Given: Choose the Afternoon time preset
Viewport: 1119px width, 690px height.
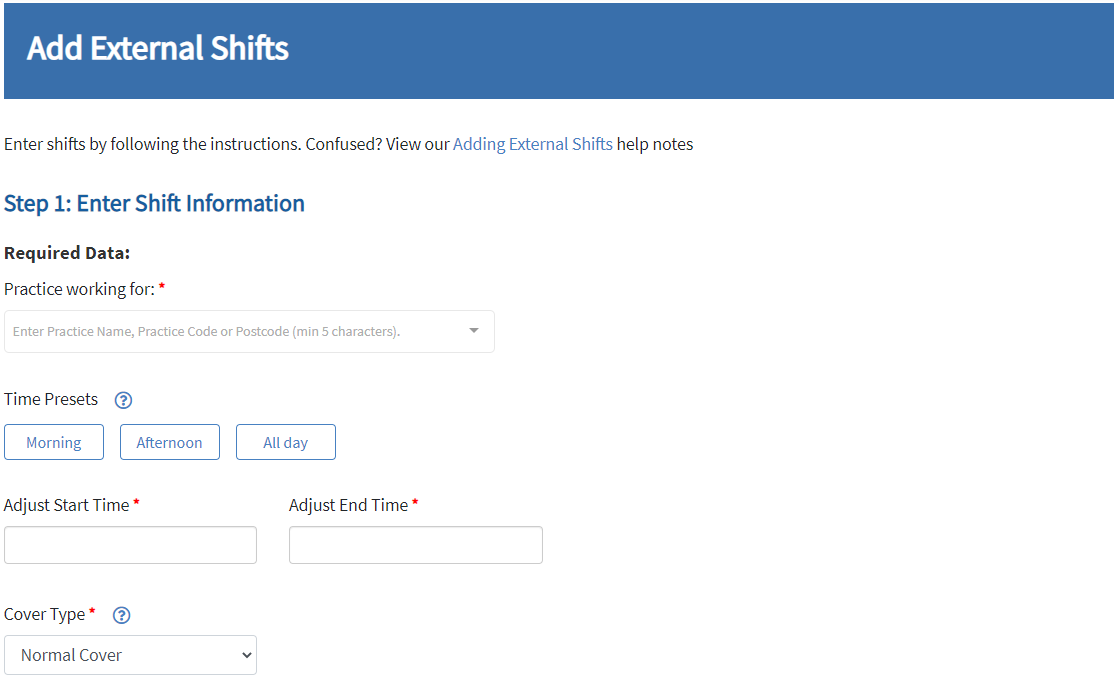Looking at the screenshot, I should pos(170,443).
